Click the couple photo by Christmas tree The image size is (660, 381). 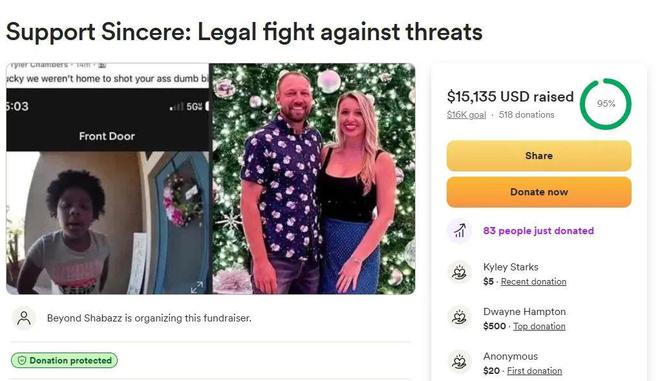point(313,179)
